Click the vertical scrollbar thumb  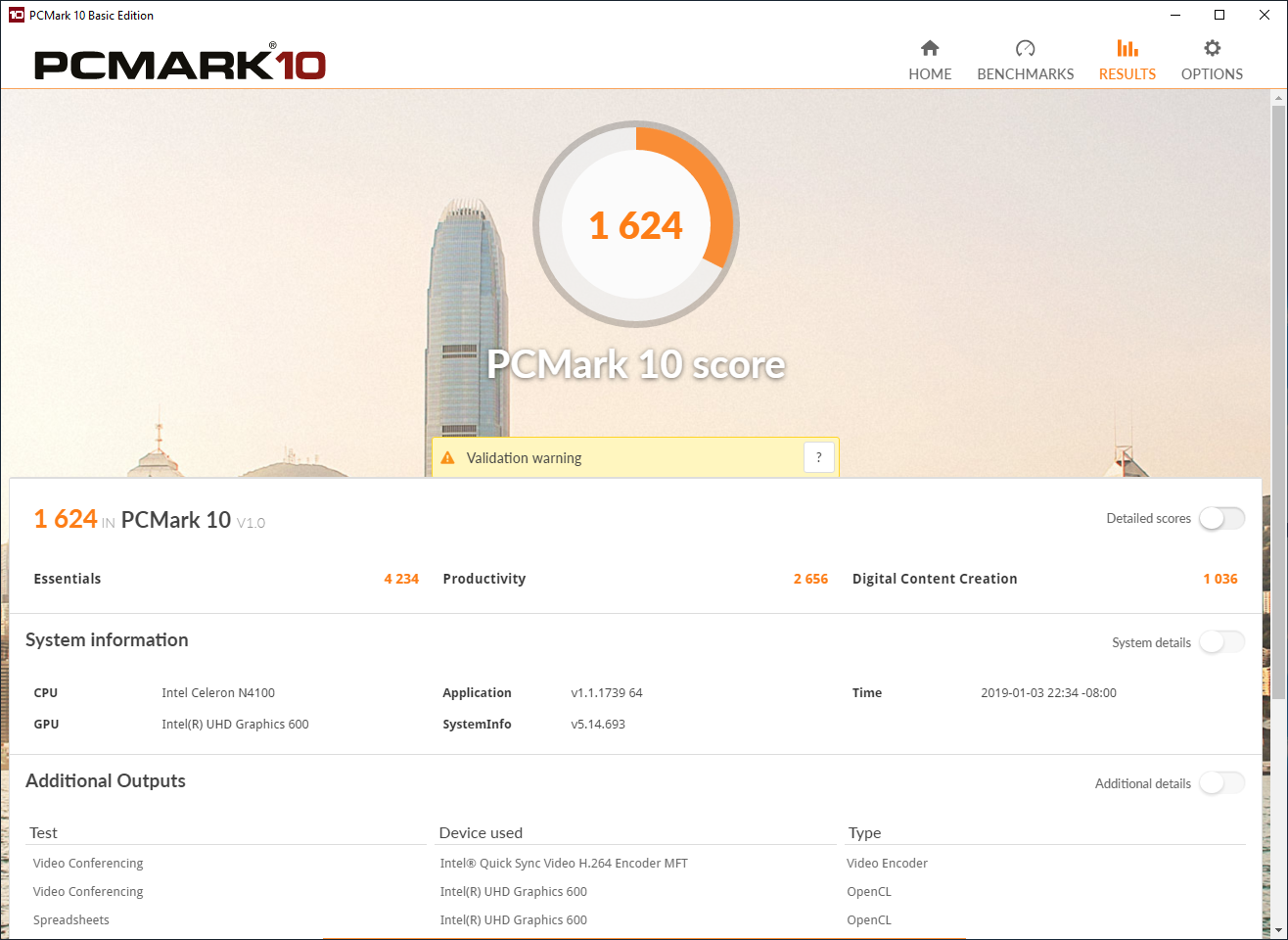coord(1278,401)
